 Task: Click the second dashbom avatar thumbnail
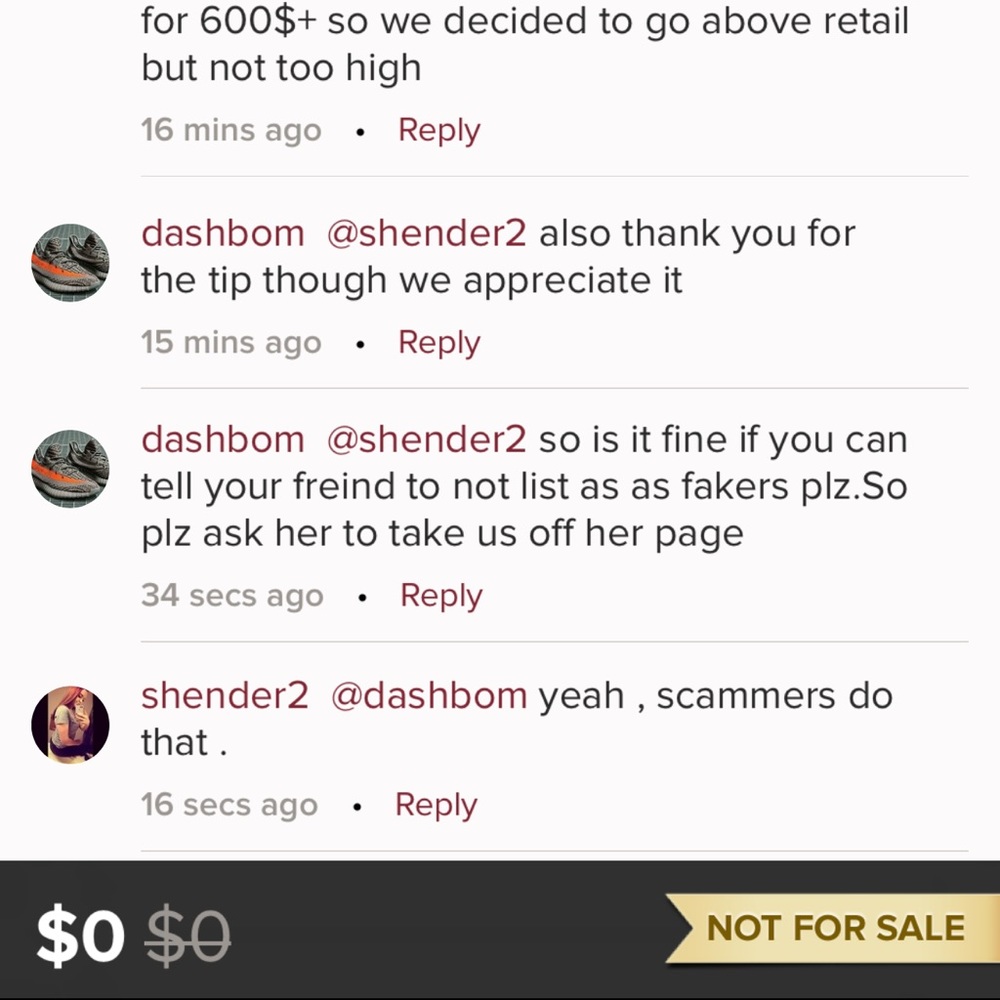click(70, 468)
